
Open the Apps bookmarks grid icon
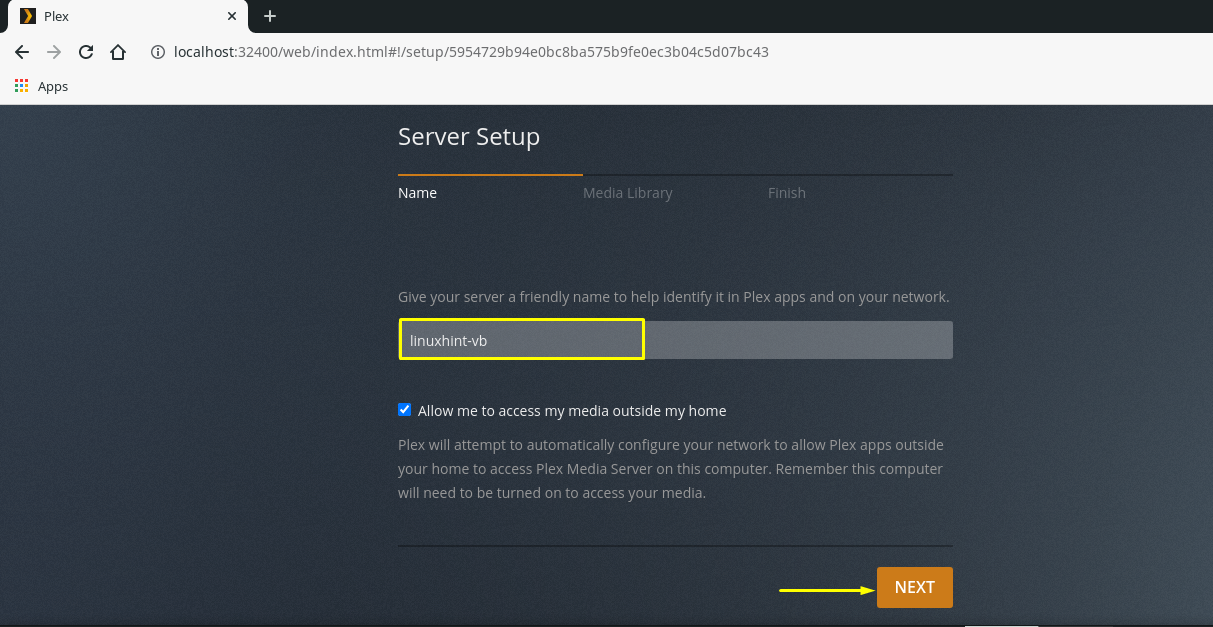[22, 86]
